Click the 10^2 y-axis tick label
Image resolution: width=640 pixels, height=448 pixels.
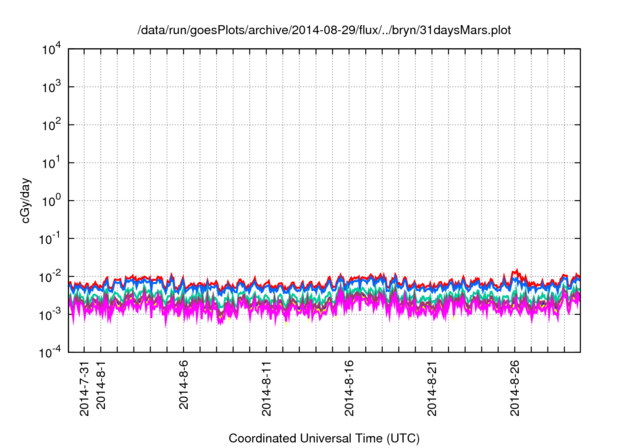[x=50, y=125]
